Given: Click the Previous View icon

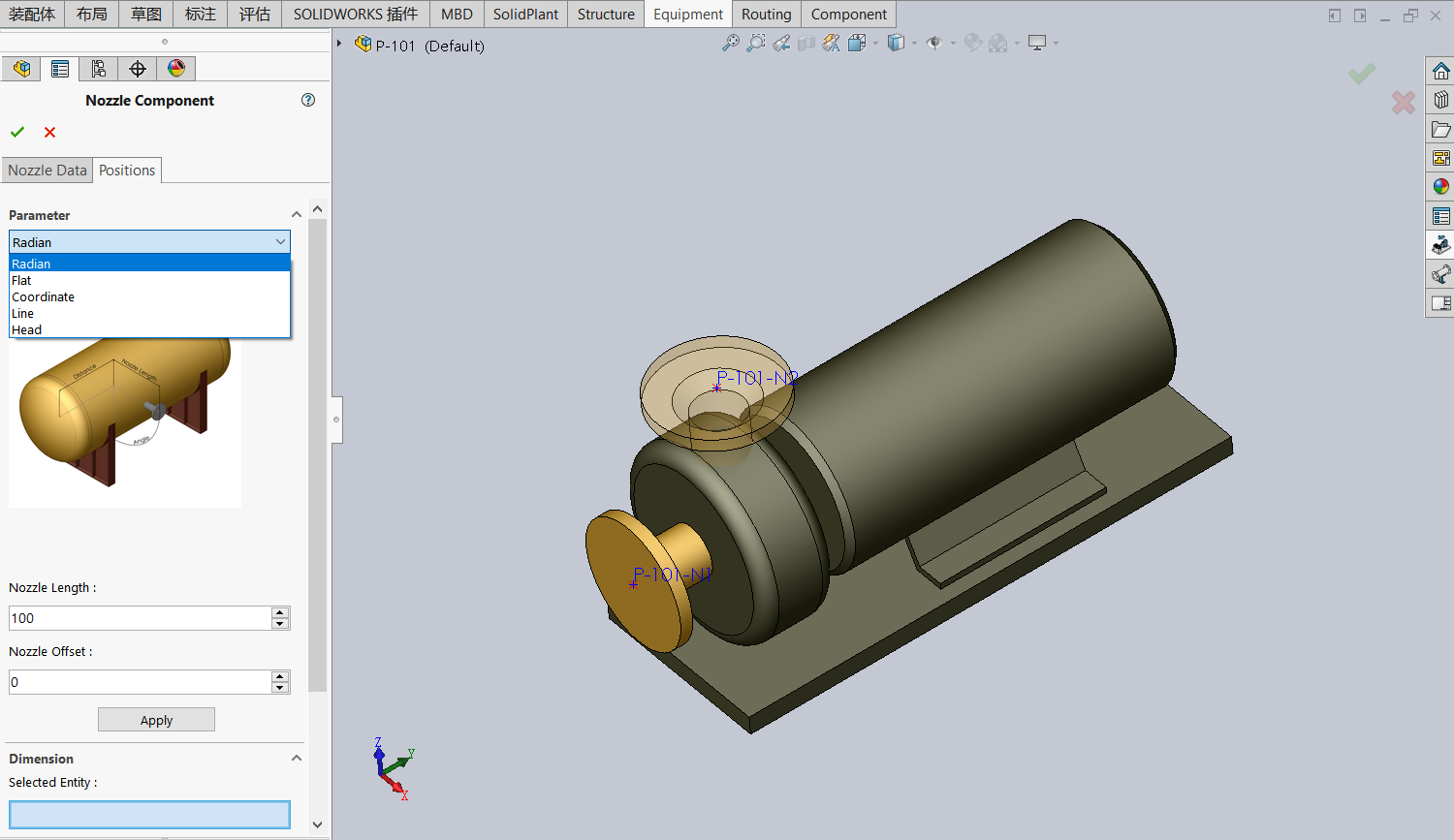Looking at the screenshot, I should [781, 43].
